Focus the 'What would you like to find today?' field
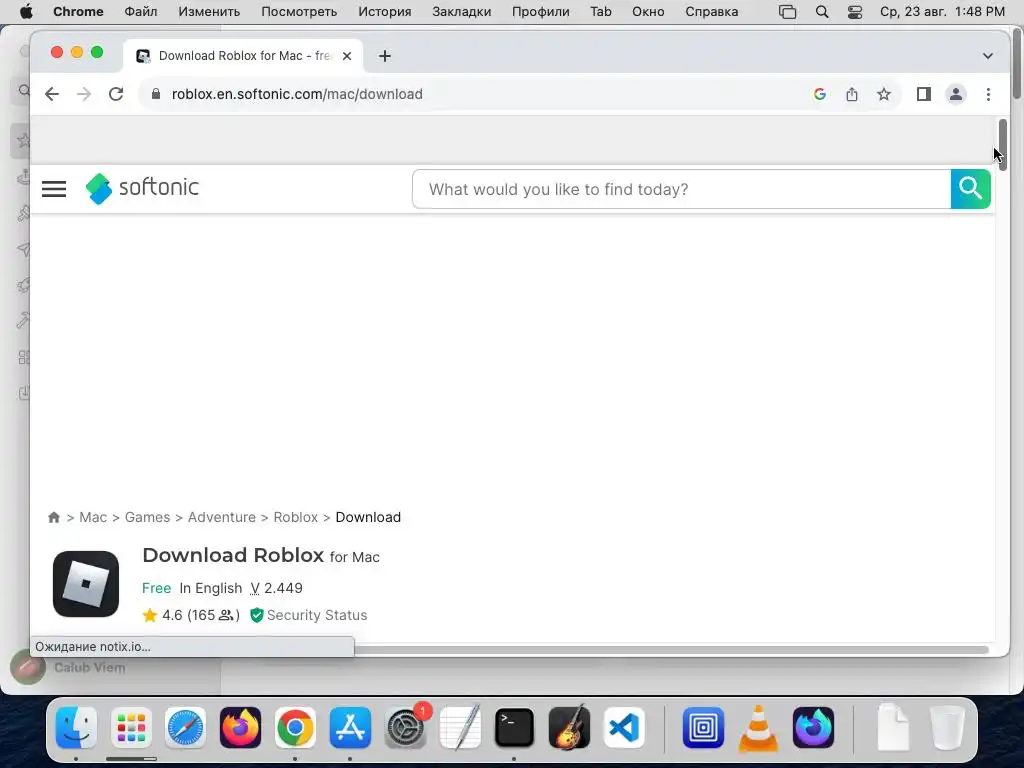The height and width of the screenshot is (768, 1024). point(681,189)
